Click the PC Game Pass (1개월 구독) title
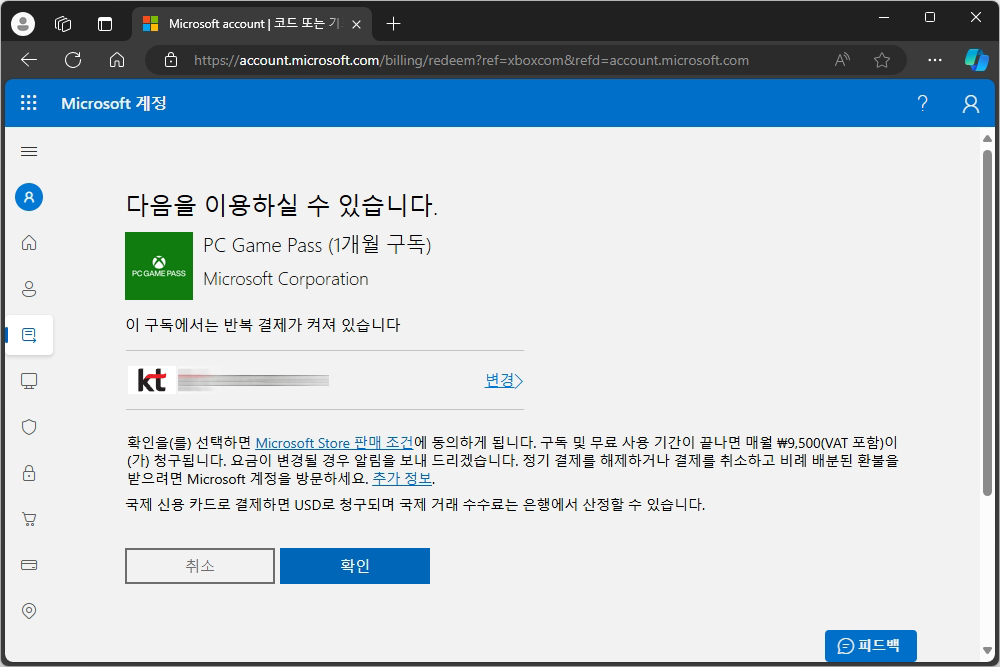Viewport: 1000px width, 667px height. point(317,245)
